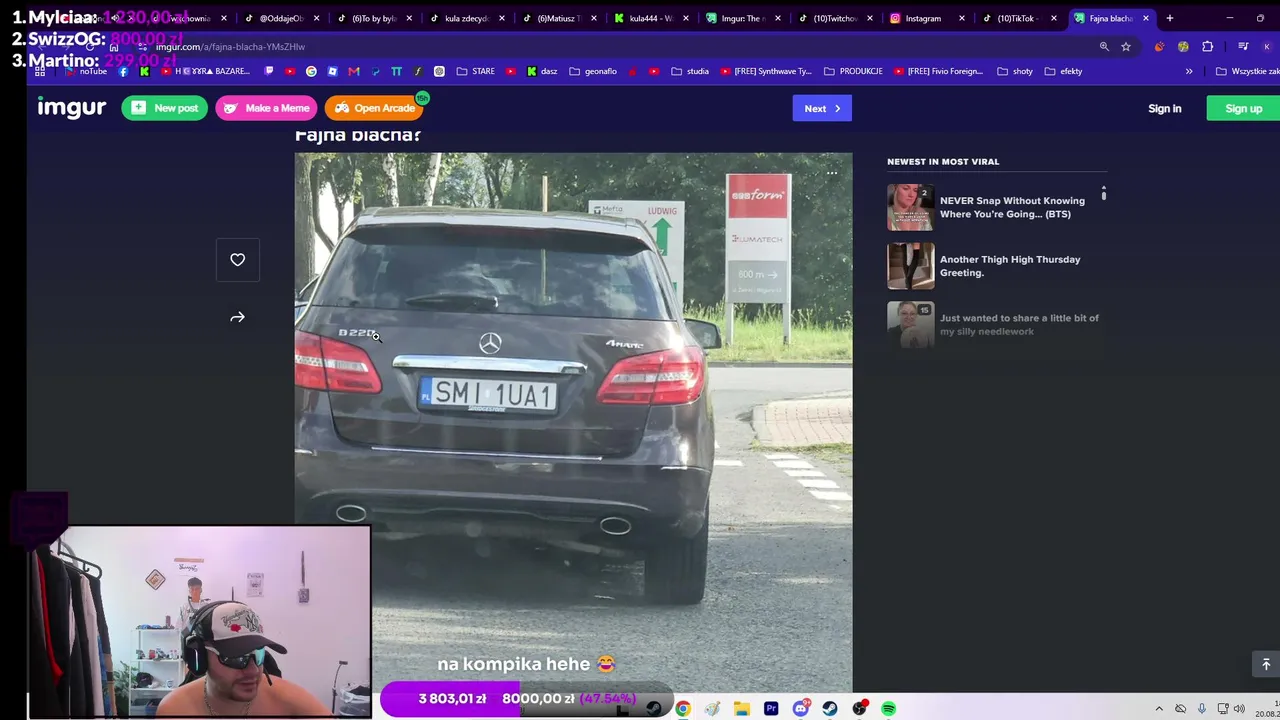1280x720 pixels.
Task: Go to the Next post
Action: tap(822, 108)
